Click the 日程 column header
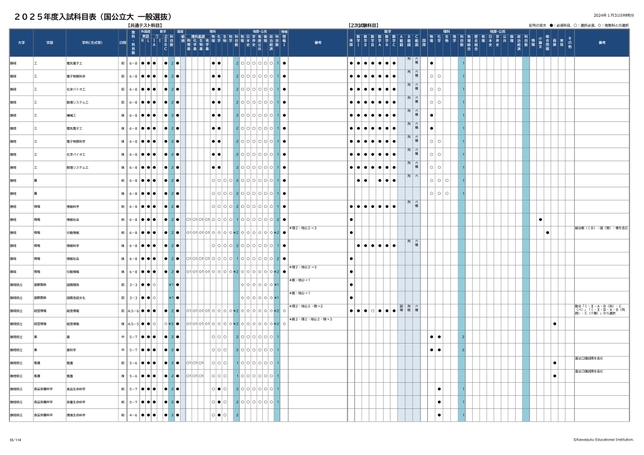644x455 pixels. point(122,43)
